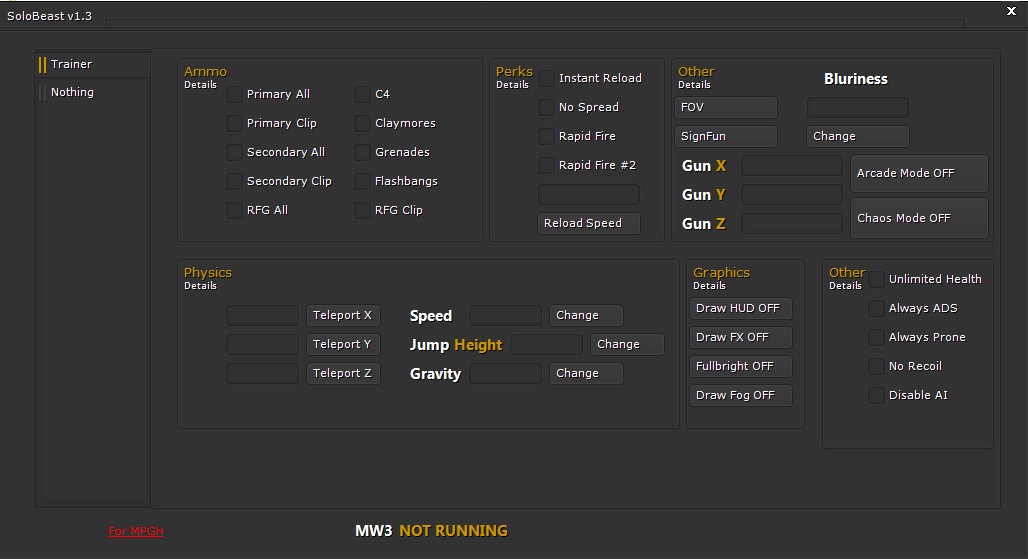Focus the Gun Z input field

tap(792, 223)
